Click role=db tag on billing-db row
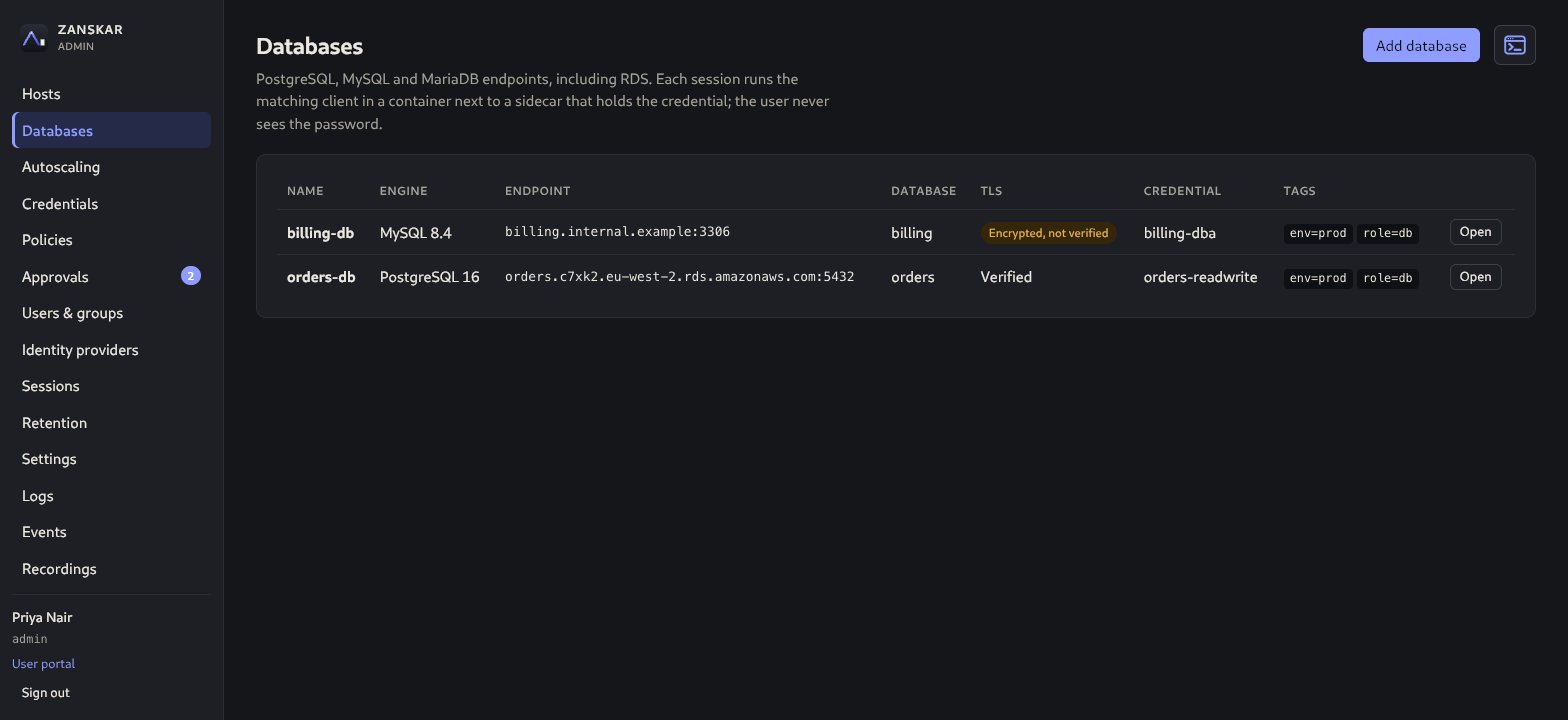The width and height of the screenshot is (1568, 720). tap(1388, 233)
